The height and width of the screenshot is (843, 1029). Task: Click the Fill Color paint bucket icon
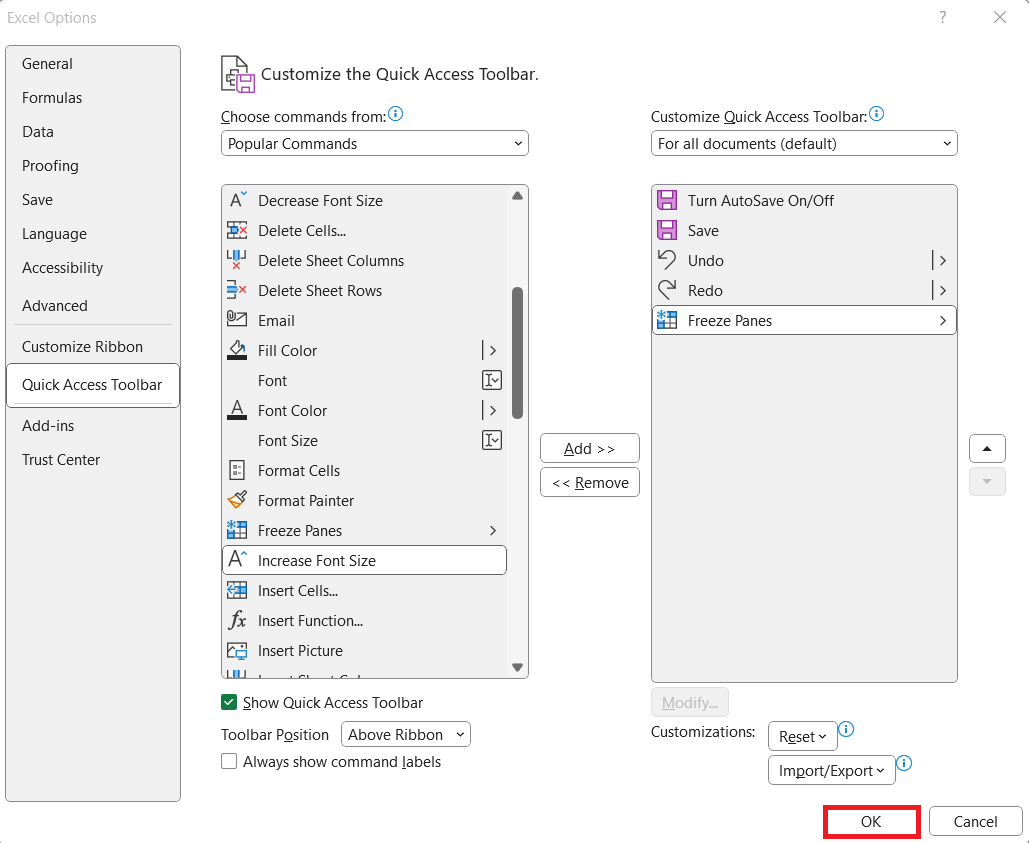coord(237,350)
